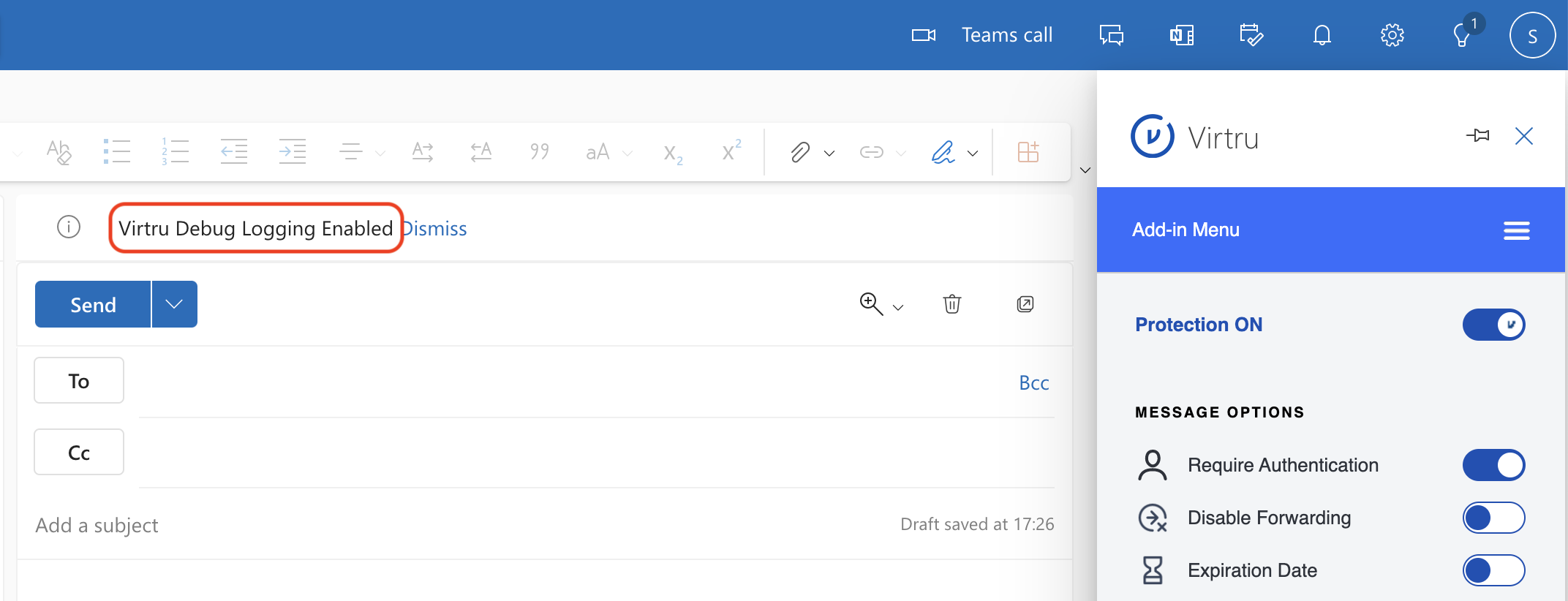
Task: Open the attach file dropdown arrow
Action: (829, 153)
